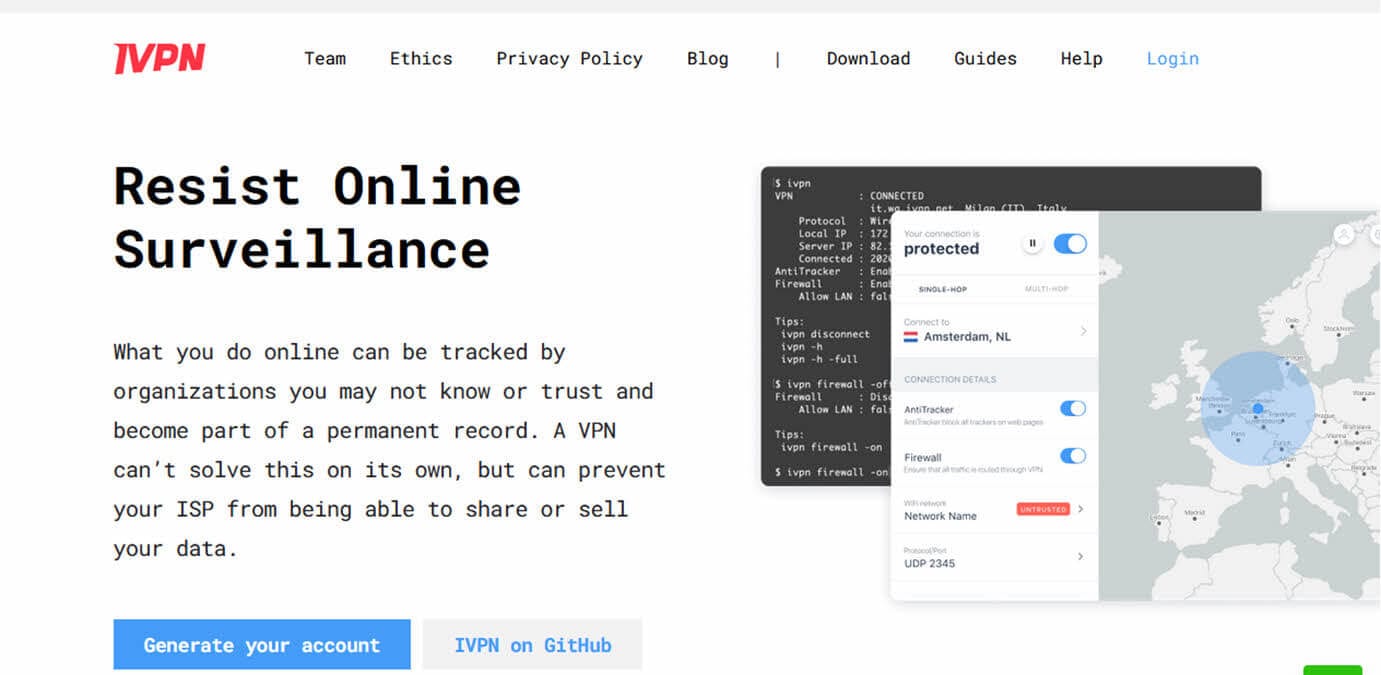Go to the Ethics page
Image resolution: width=1381 pixels, height=675 pixels.
pos(421,59)
